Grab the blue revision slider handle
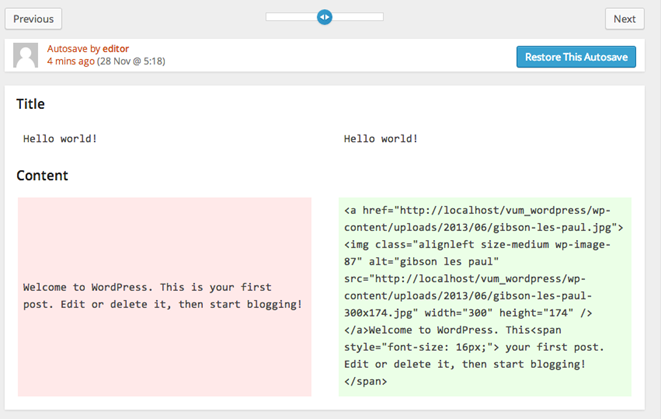661x419 pixels. 325,17
